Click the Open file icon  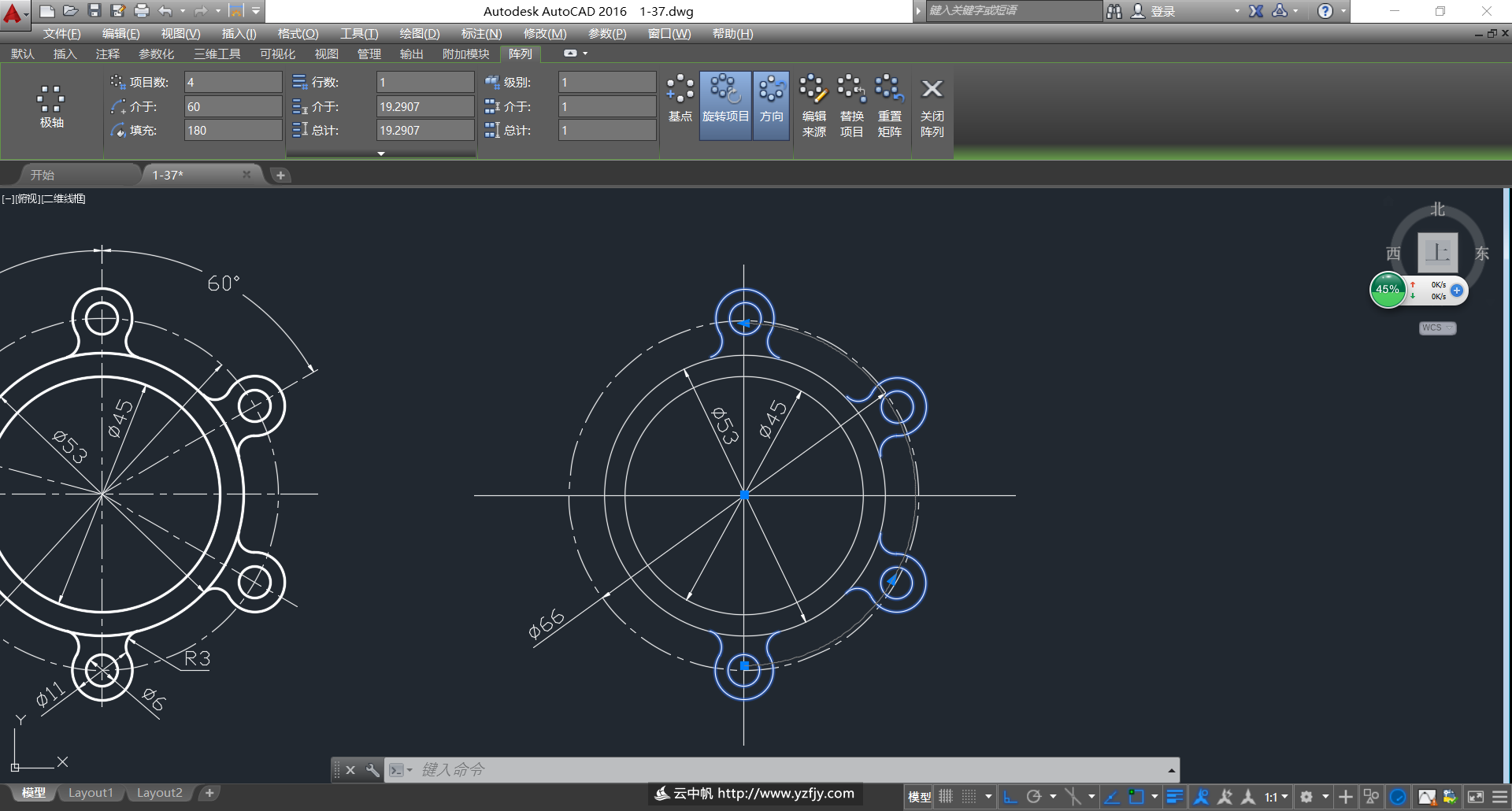click(x=71, y=11)
